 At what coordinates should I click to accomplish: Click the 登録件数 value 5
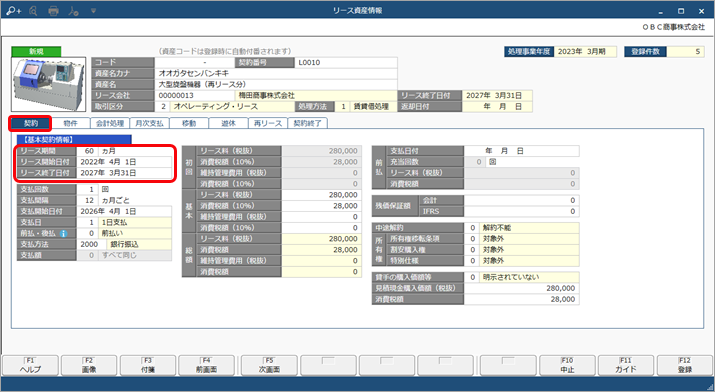pyautogui.click(x=685, y=52)
